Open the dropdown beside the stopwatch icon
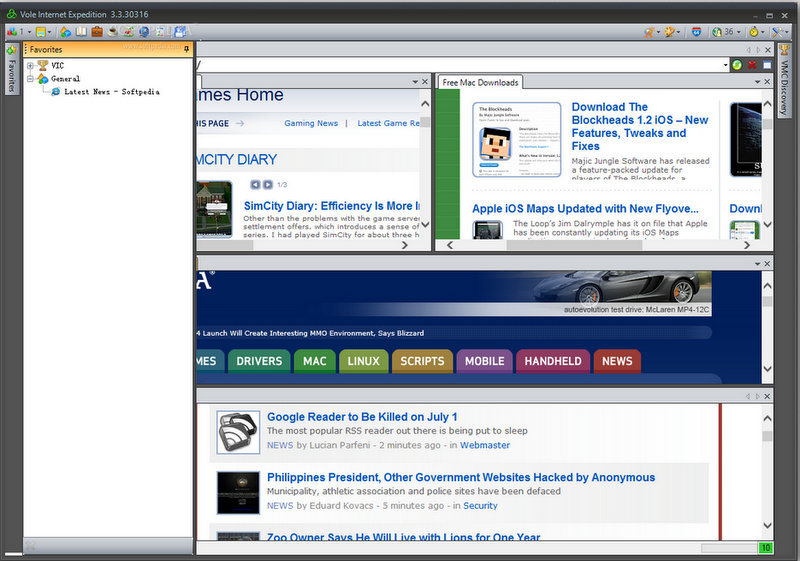 763,32
